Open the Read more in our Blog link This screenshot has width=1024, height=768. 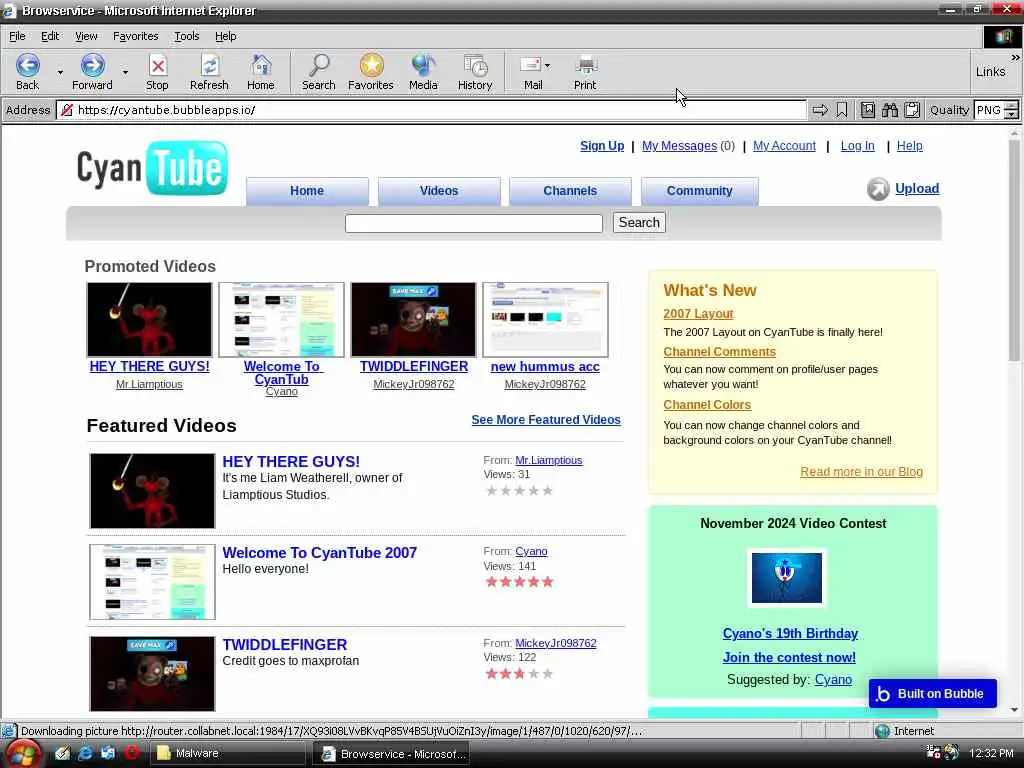(x=861, y=472)
